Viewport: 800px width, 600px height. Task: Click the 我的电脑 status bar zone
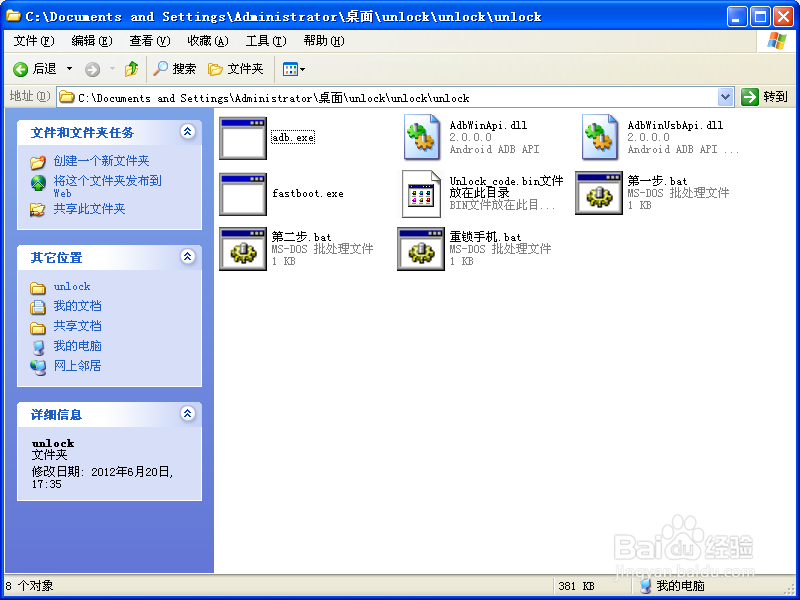coord(672,586)
